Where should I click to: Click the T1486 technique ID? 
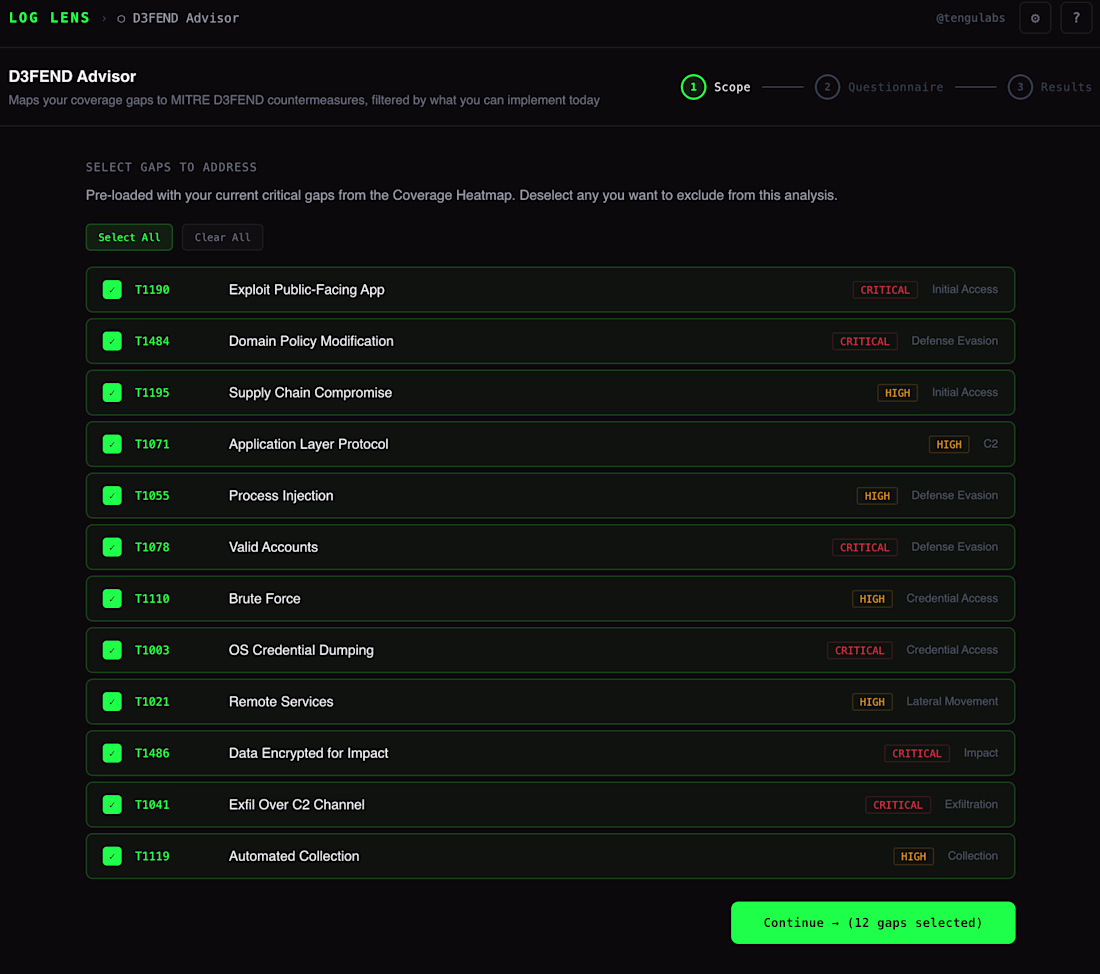(152, 753)
